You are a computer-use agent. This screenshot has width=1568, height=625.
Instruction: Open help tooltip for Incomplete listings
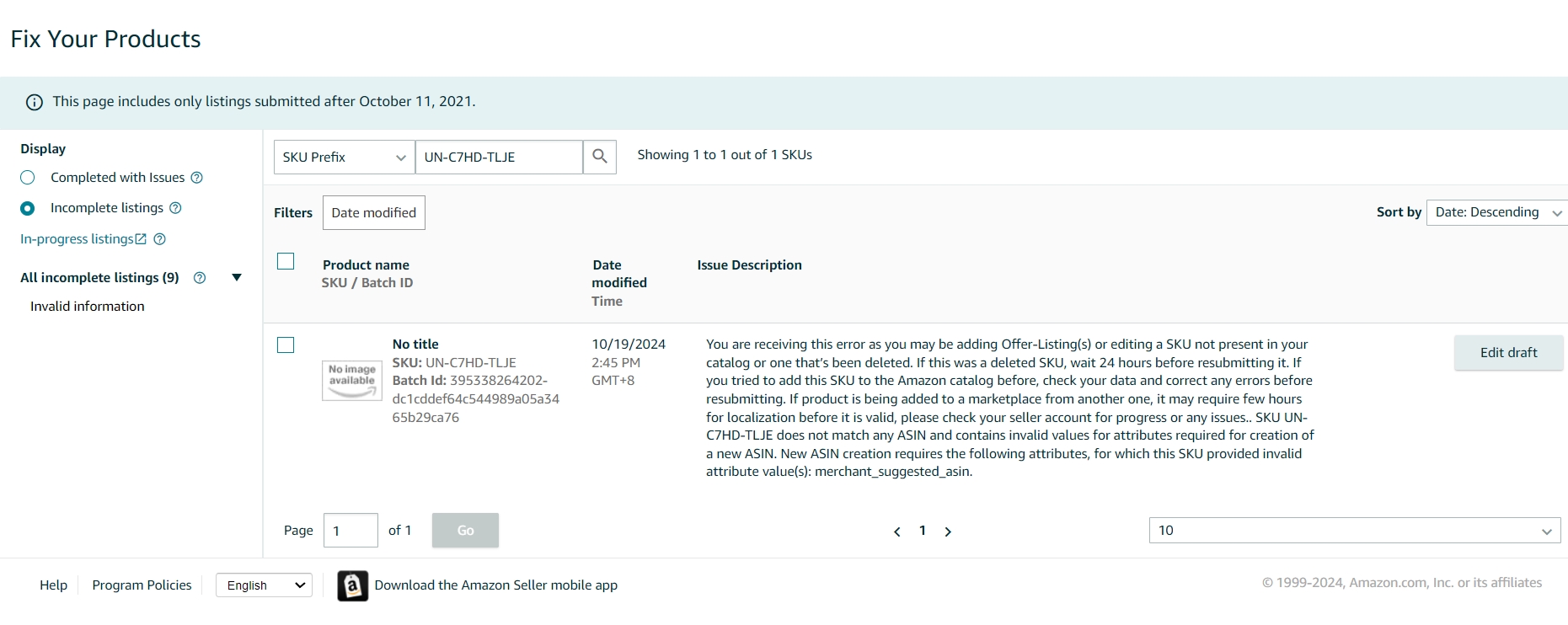(176, 208)
